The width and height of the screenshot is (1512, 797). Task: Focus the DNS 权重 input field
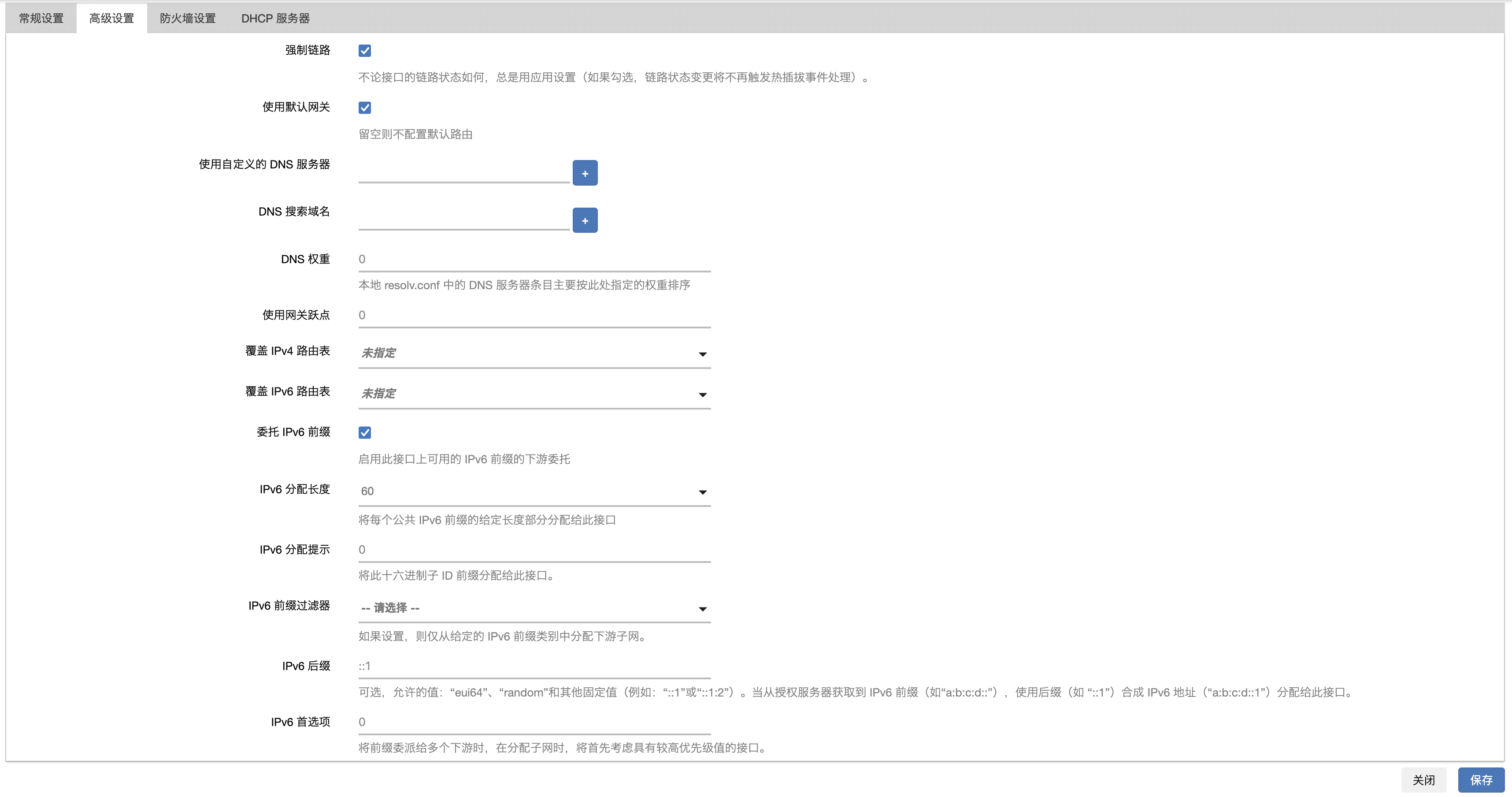(534, 259)
